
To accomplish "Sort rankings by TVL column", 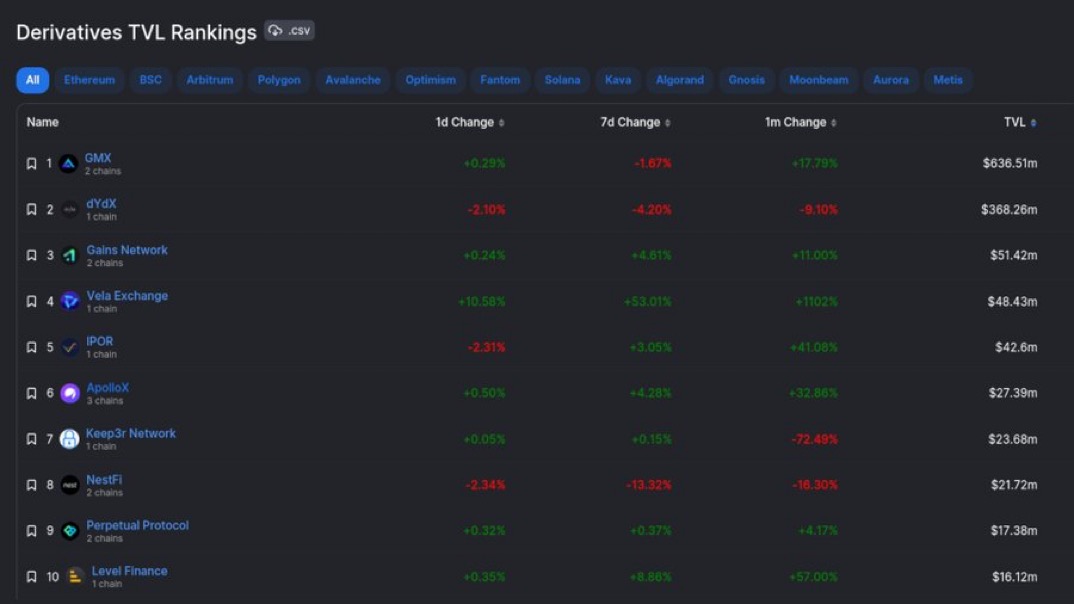I will (x=1019, y=122).
